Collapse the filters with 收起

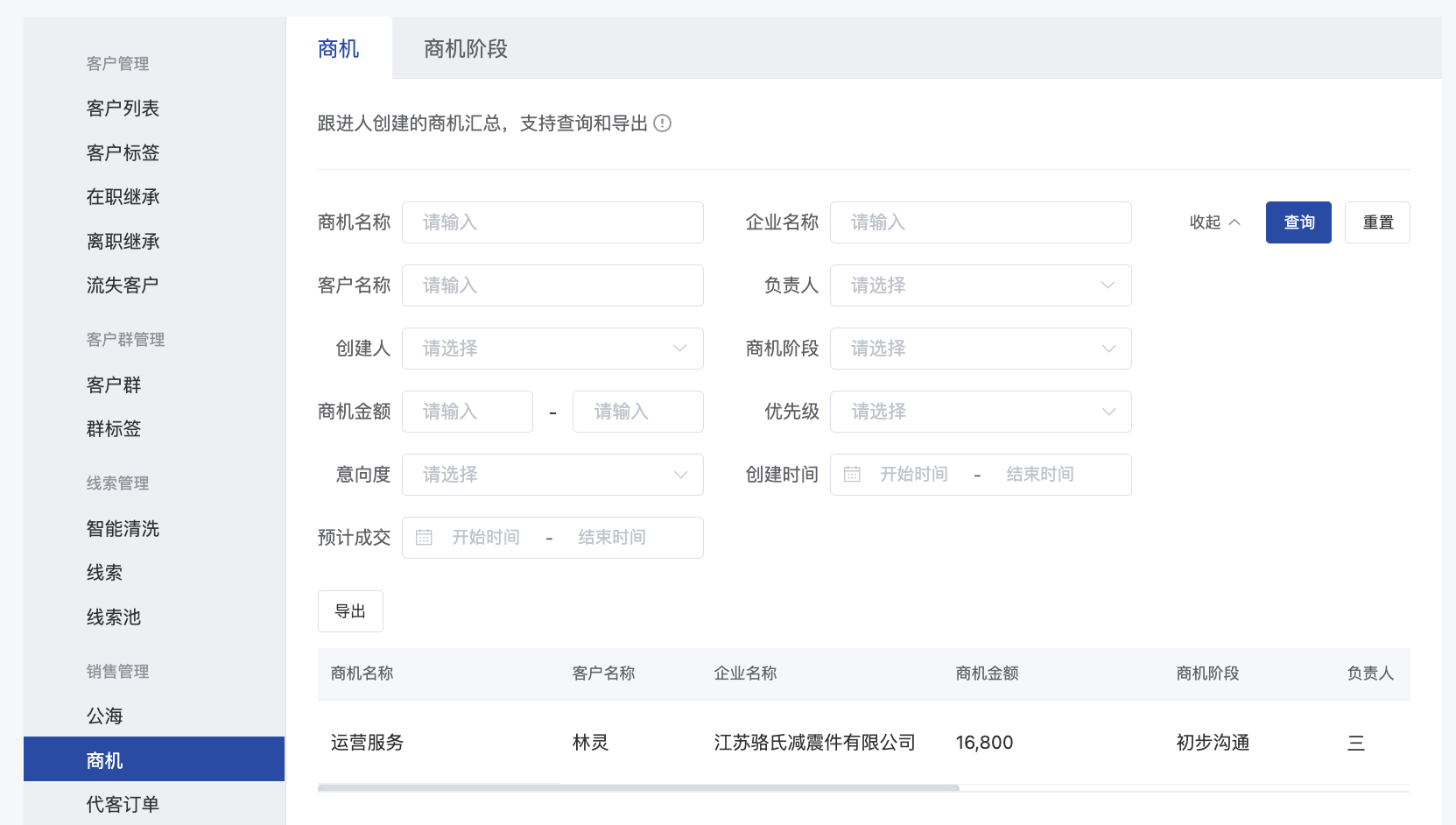(1214, 222)
